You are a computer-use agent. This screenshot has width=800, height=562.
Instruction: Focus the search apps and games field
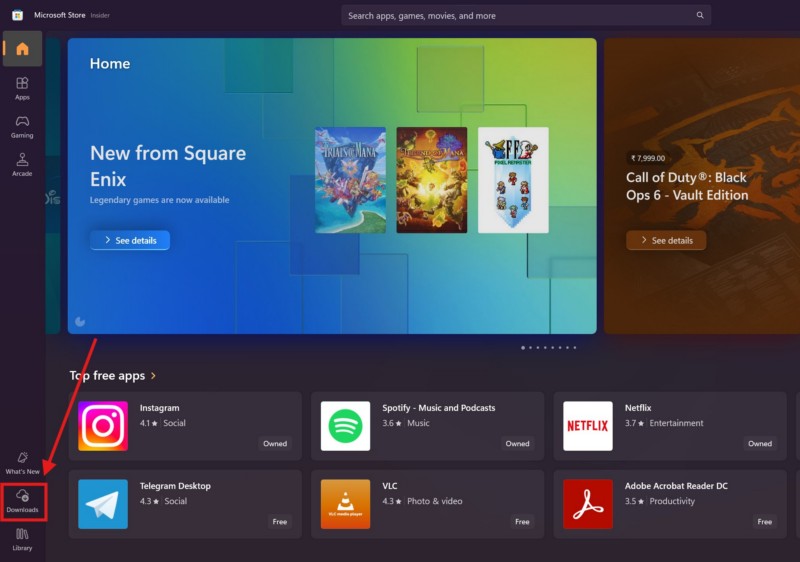[x=526, y=15]
